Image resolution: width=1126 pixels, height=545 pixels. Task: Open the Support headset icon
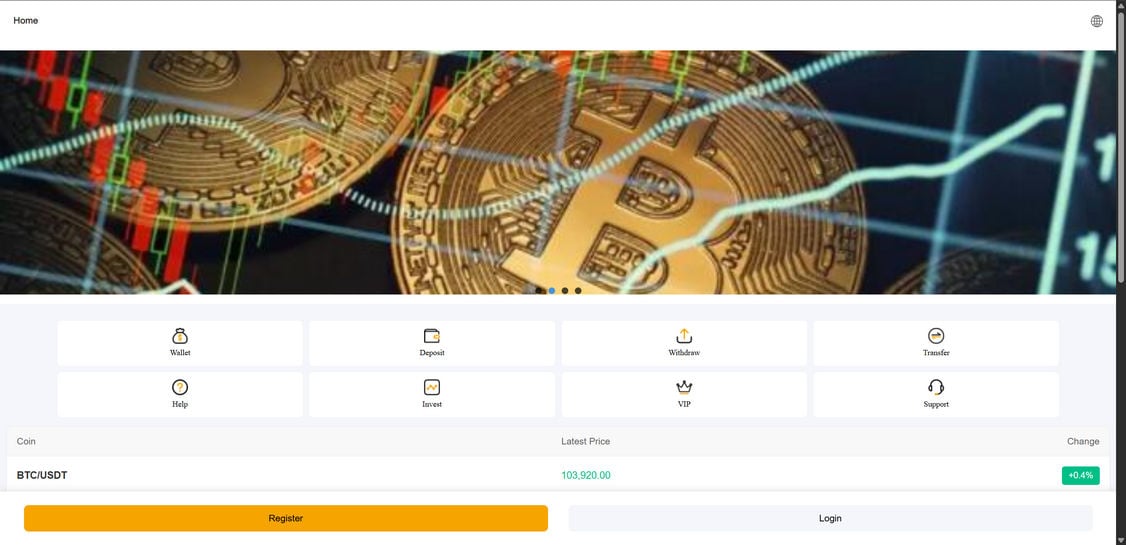pyautogui.click(x=936, y=388)
